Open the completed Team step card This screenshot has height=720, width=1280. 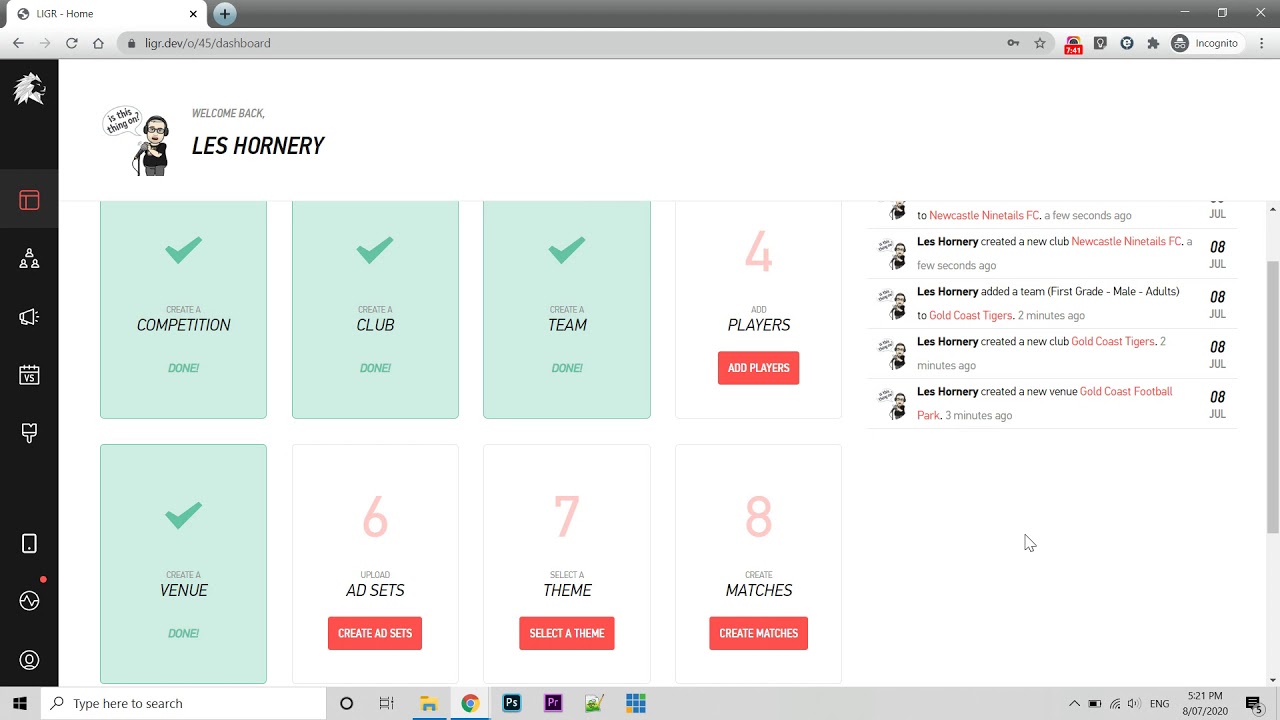pyautogui.click(x=567, y=309)
